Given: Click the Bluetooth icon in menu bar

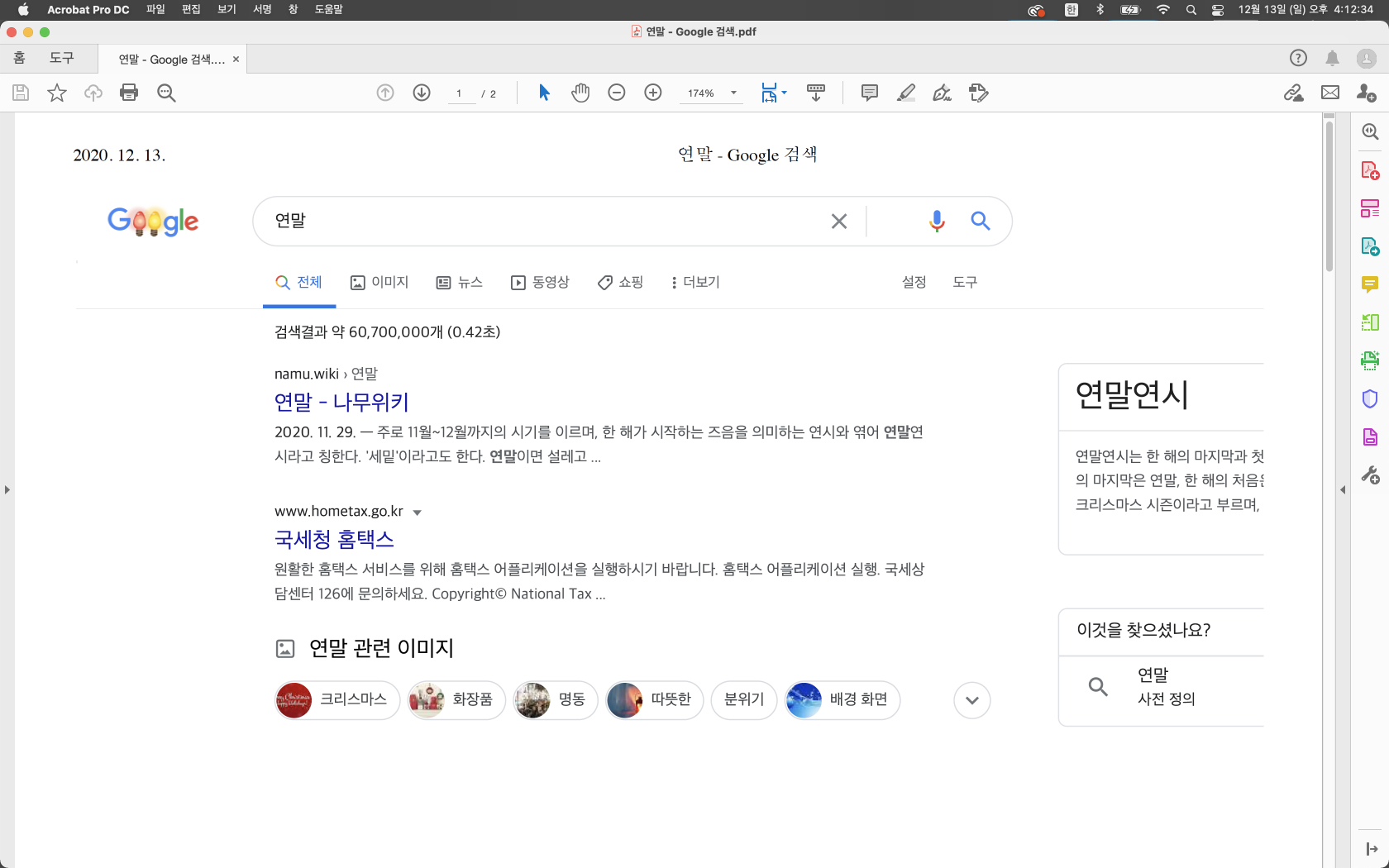Looking at the screenshot, I should point(1100,10).
